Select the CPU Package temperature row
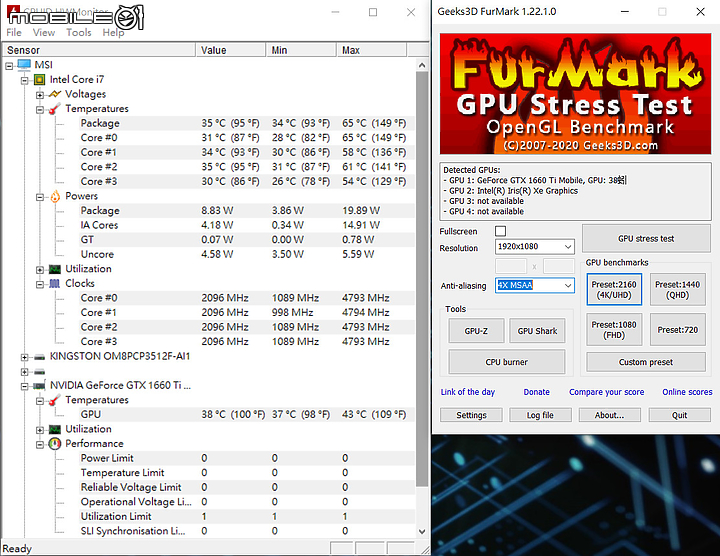This screenshot has height=556, width=720. pyautogui.click(x=247, y=123)
